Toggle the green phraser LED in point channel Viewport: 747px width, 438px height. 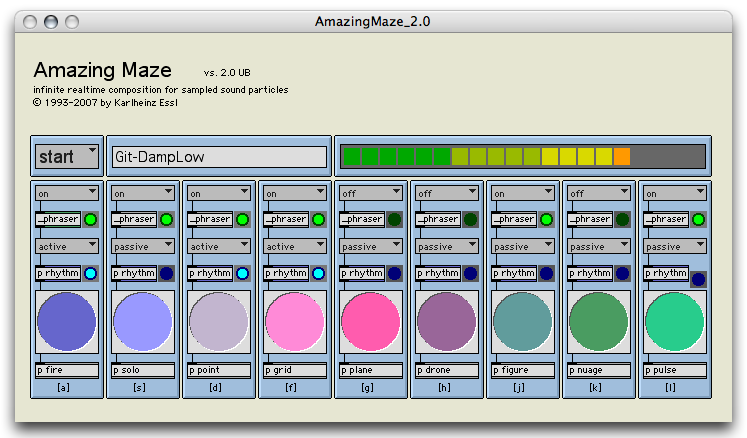pyautogui.click(x=242, y=219)
